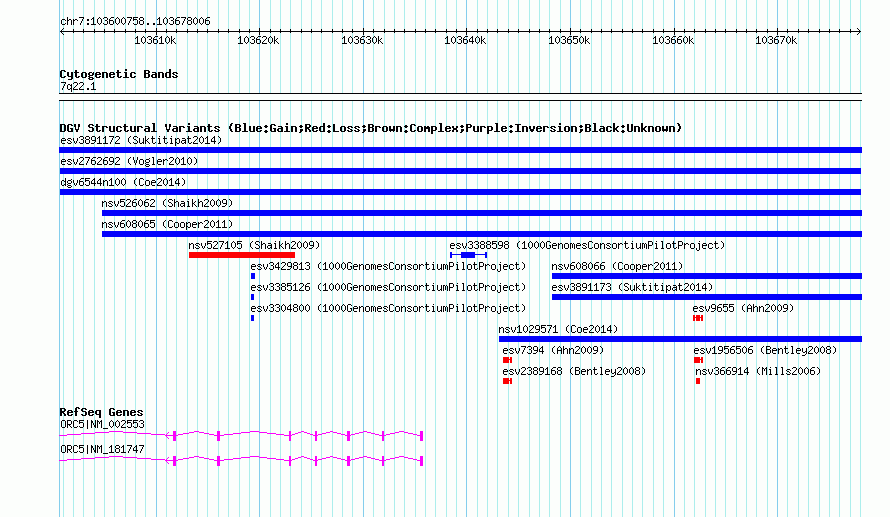Click the ORC5|NM_002553 gene label

tap(102, 424)
